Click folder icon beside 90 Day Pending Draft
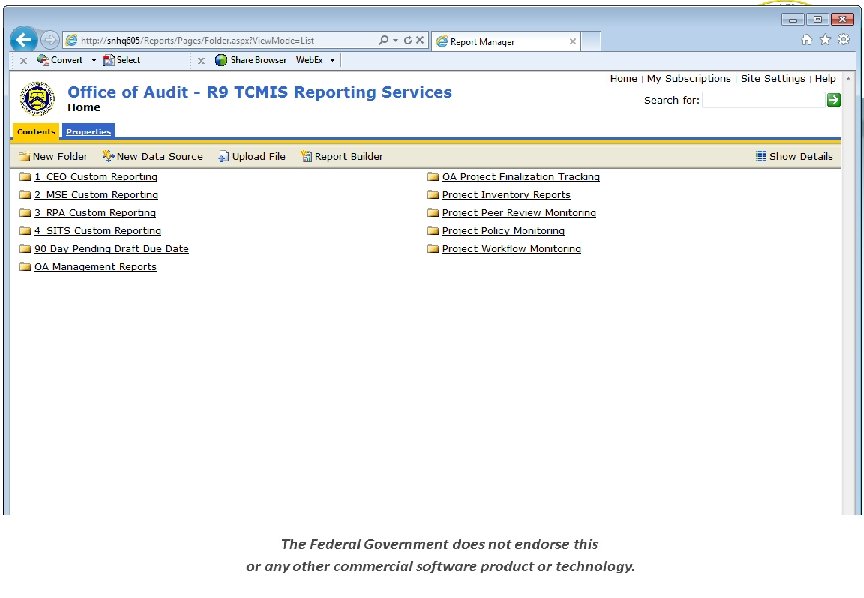This screenshot has height=598, width=864. click(25, 249)
